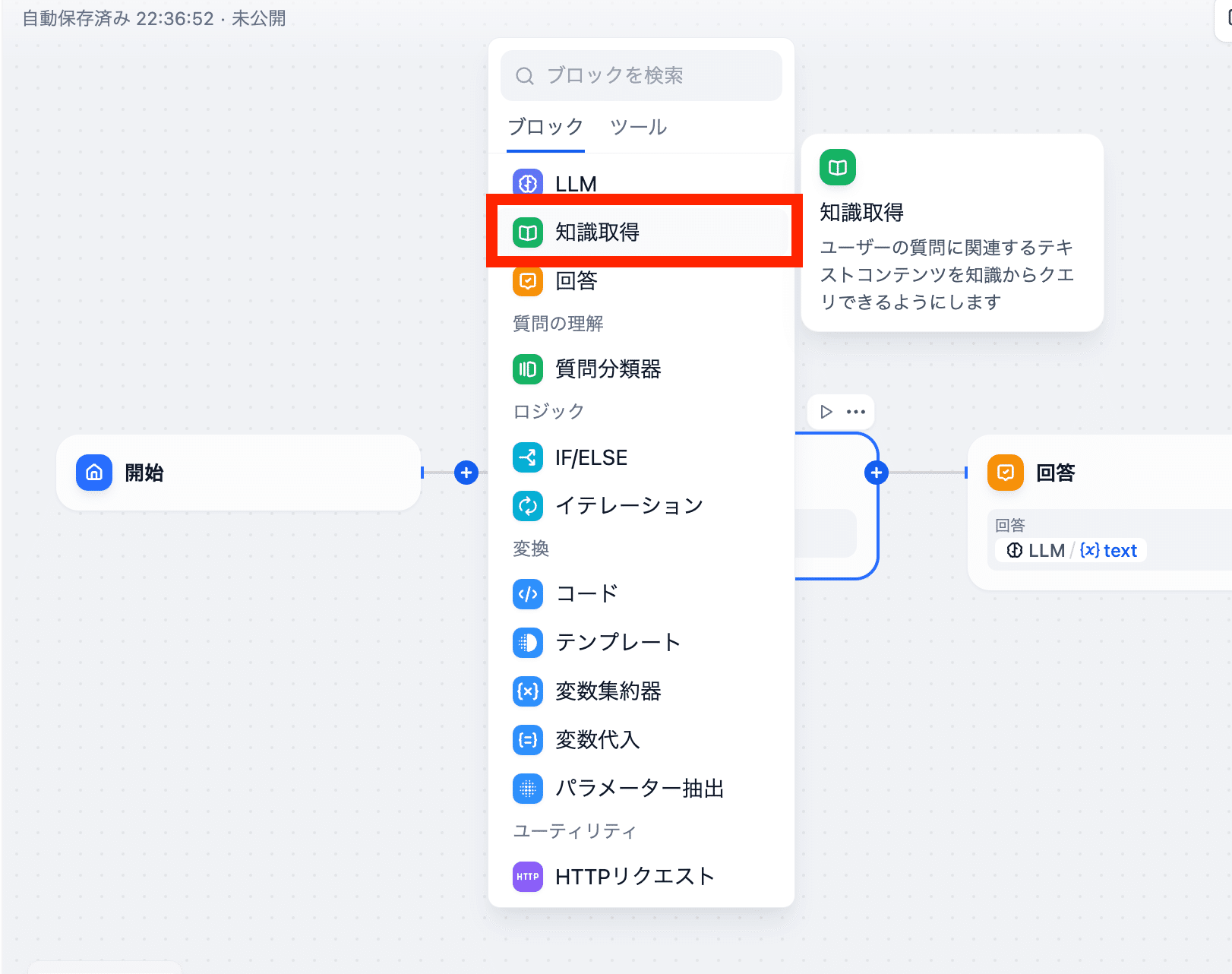Select the 開始 start node
1232x974 pixels.
(x=238, y=473)
